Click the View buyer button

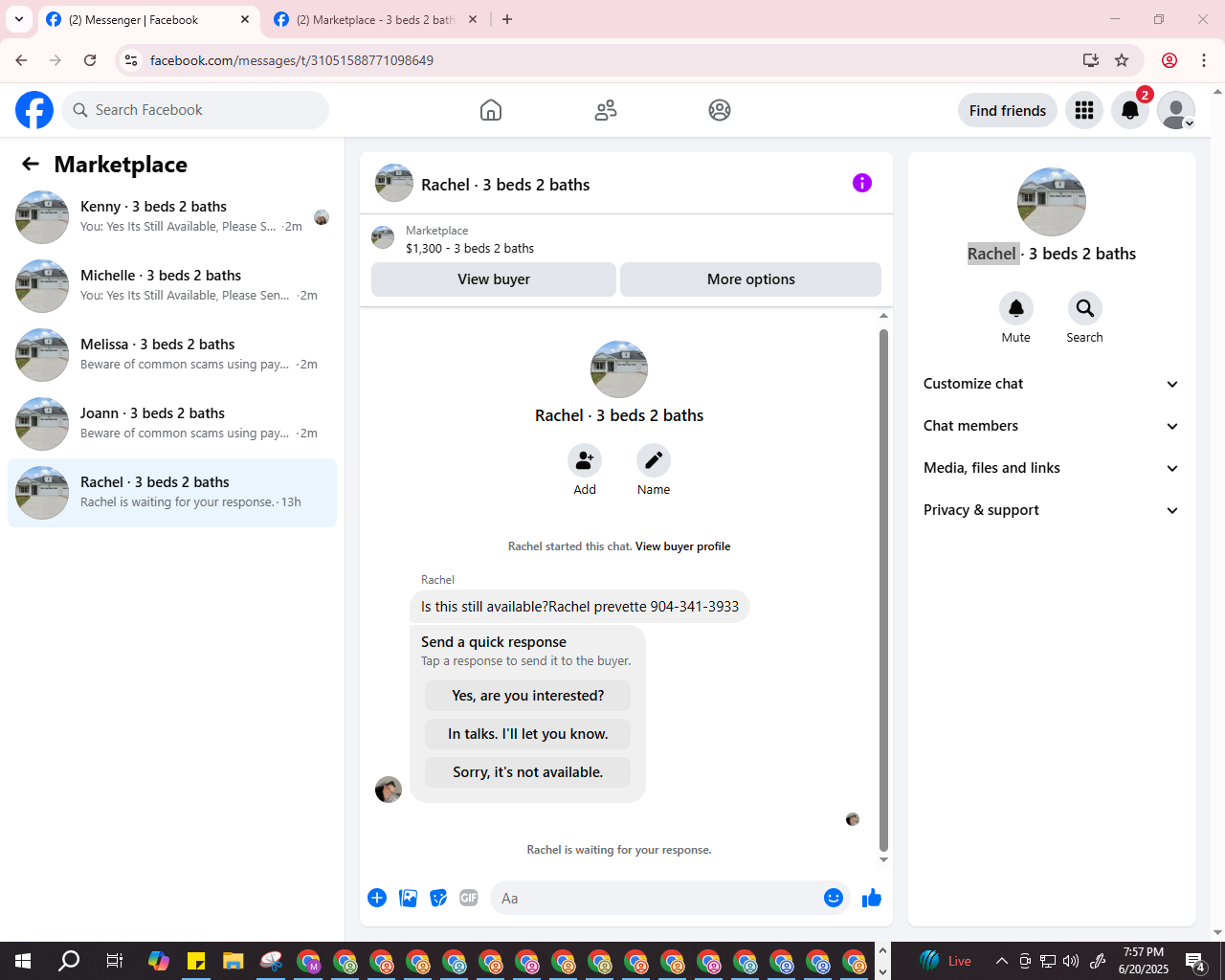[x=494, y=279]
